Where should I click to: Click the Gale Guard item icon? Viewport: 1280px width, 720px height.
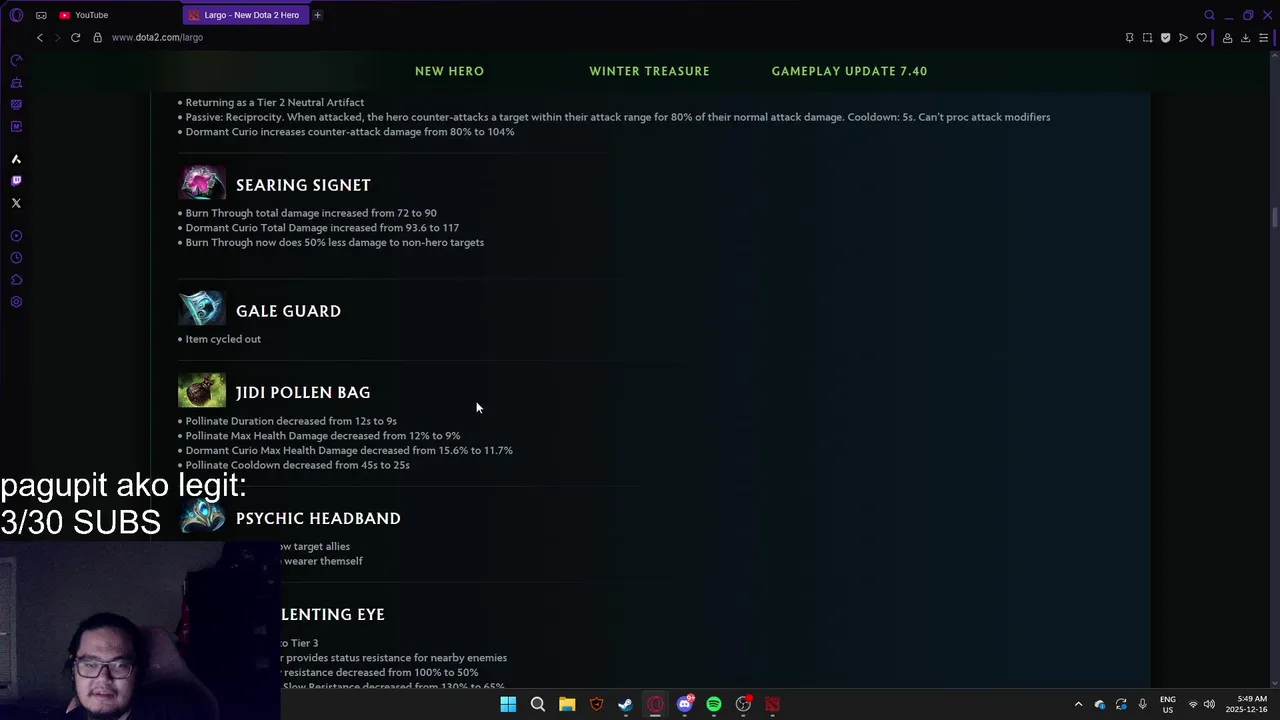coord(202,309)
